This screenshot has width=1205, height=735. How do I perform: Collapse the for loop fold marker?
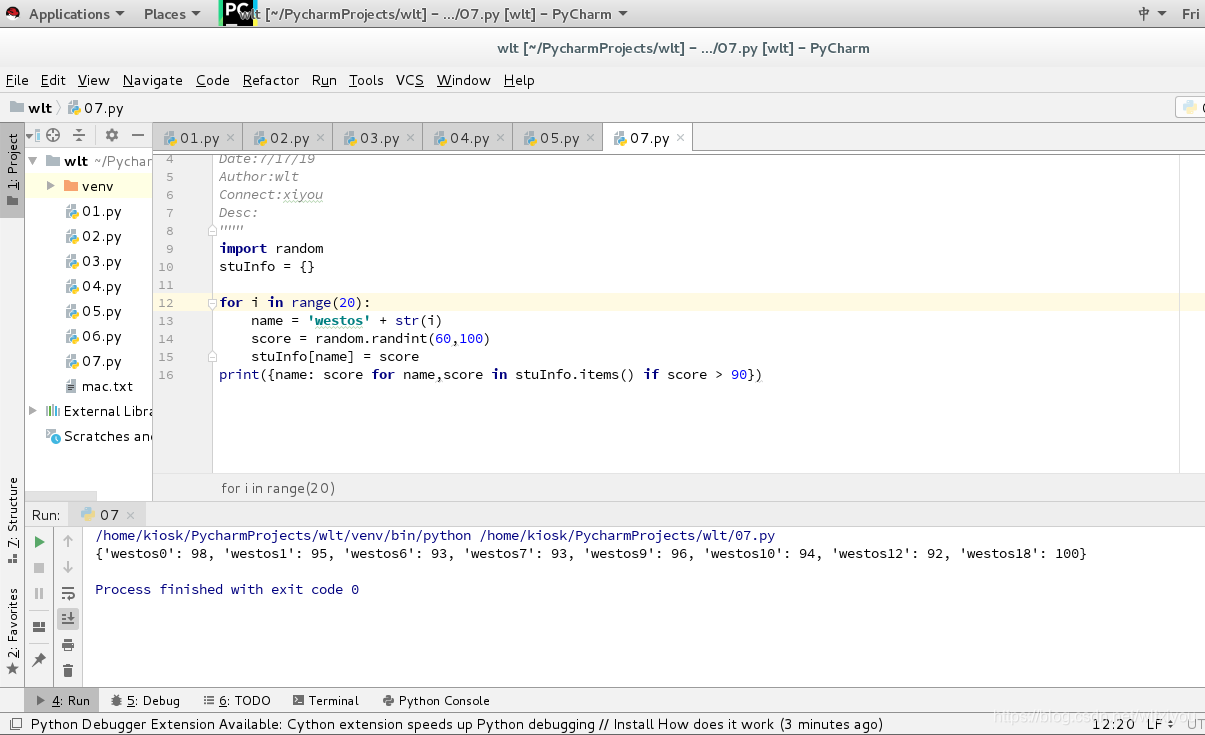click(x=211, y=302)
